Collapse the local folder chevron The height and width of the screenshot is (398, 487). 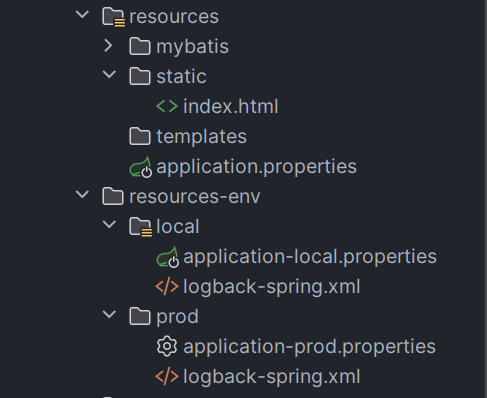point(109,224)
